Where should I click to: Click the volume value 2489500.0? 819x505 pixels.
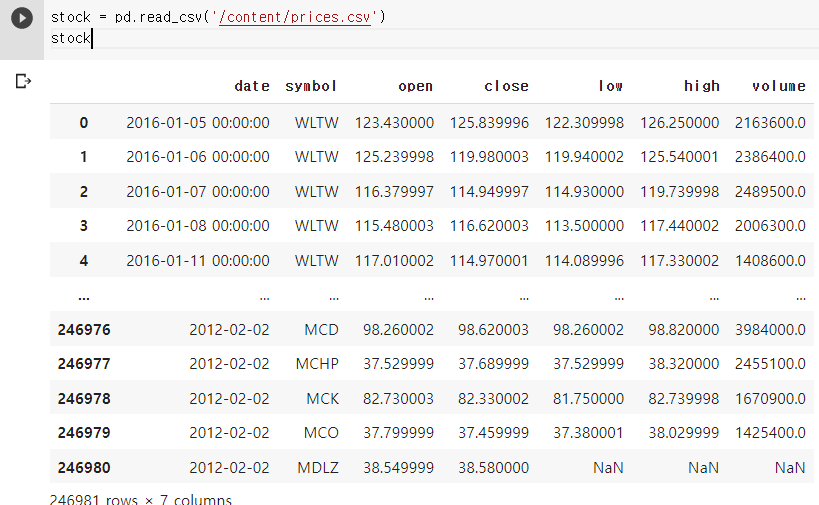(770, 192)
